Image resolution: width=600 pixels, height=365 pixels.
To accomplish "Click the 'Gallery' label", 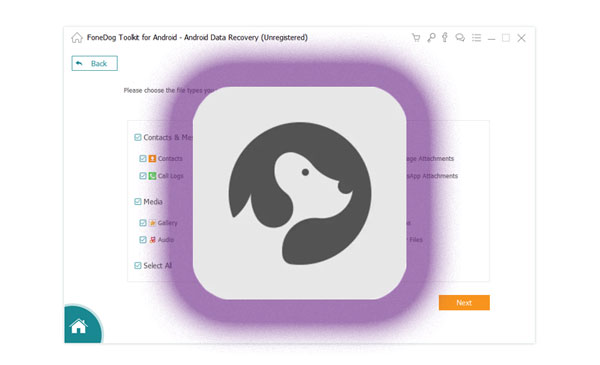I will pos(168,223).
